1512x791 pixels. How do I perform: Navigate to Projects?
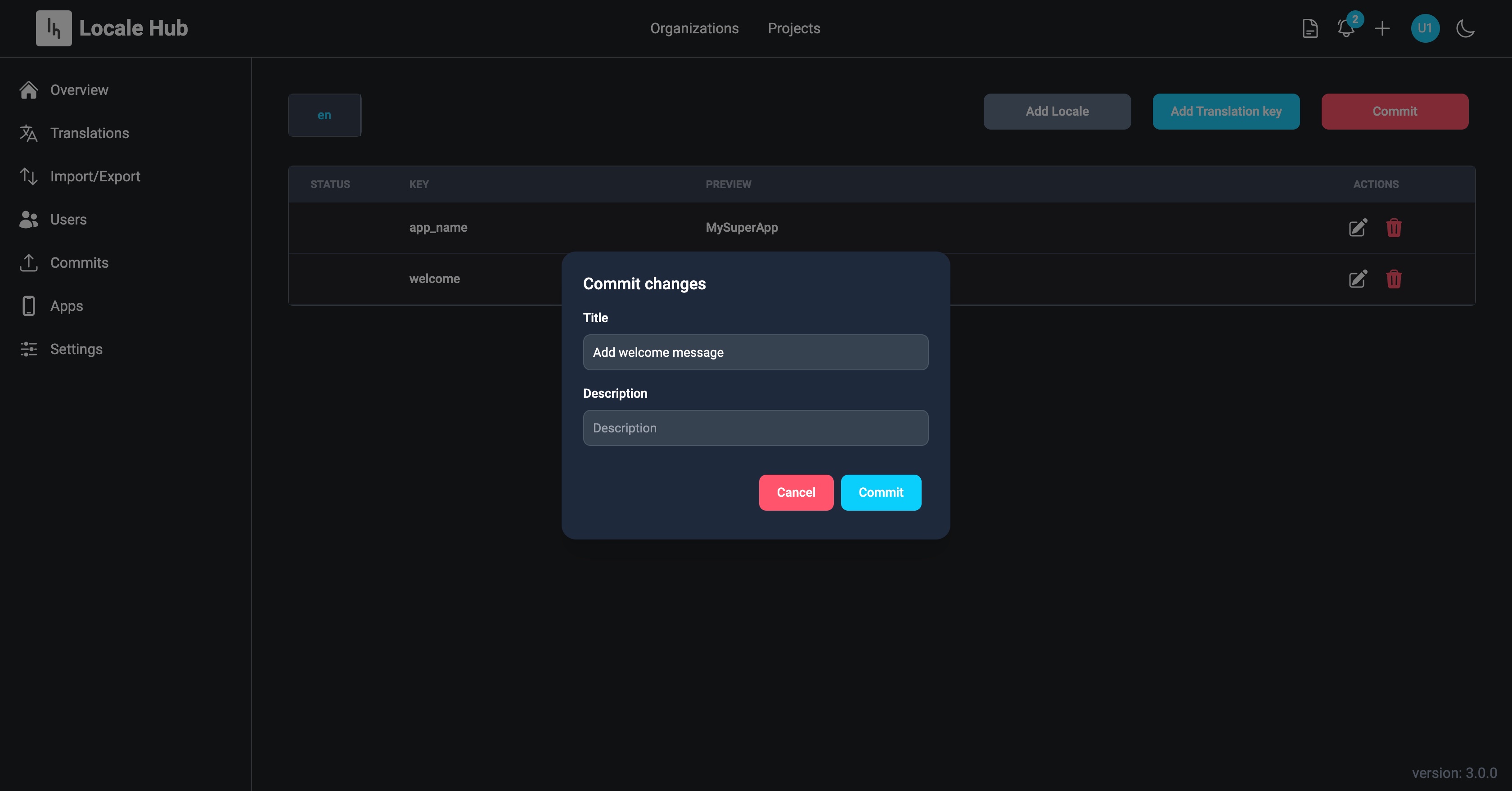[793, 28]
